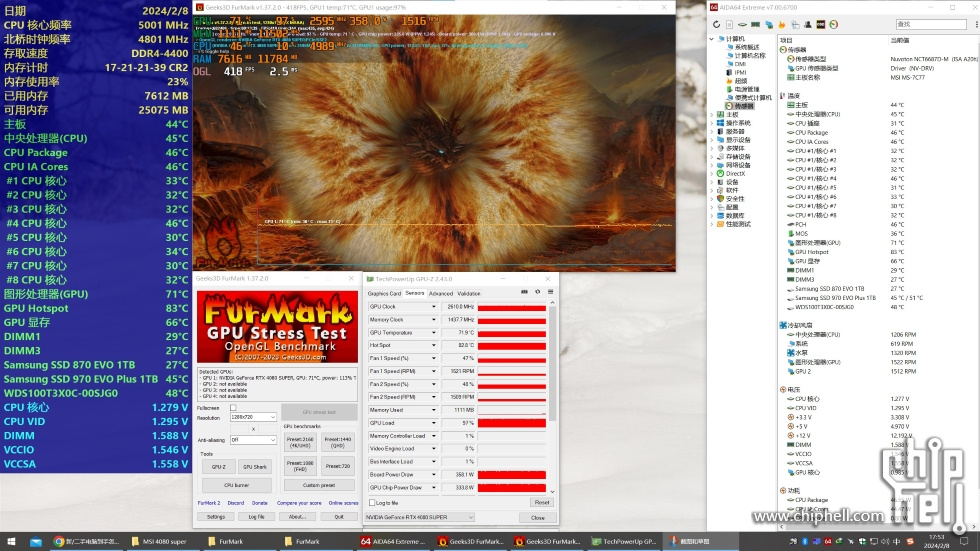Open the Anti-aliasing dropdown in FurMark

tap(253, 440)
